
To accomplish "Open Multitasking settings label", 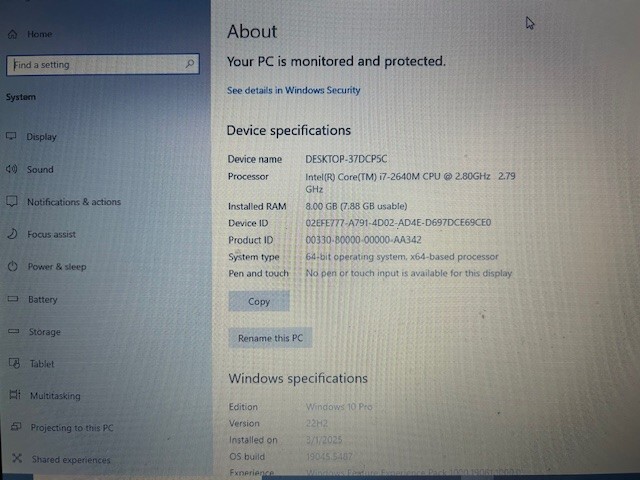I will (55, 396).
